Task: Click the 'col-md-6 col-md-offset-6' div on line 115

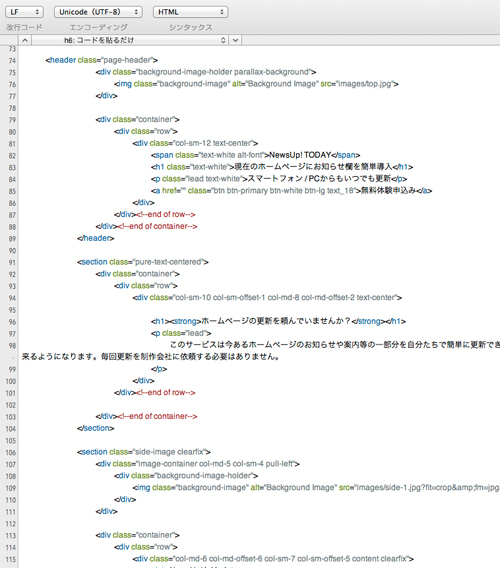Action: [x=273, y=559]
